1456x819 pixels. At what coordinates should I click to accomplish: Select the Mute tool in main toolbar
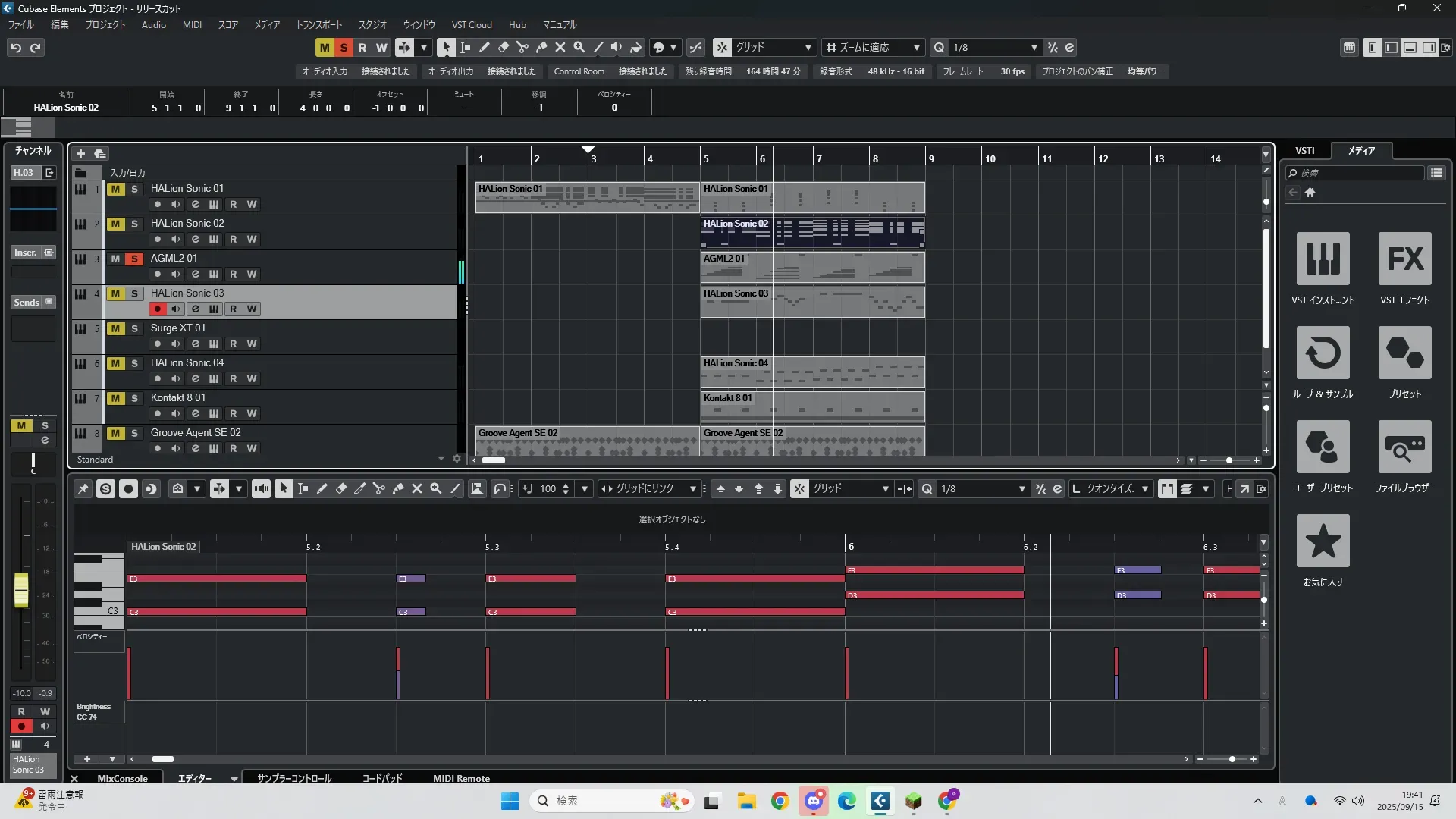[560, 47]
